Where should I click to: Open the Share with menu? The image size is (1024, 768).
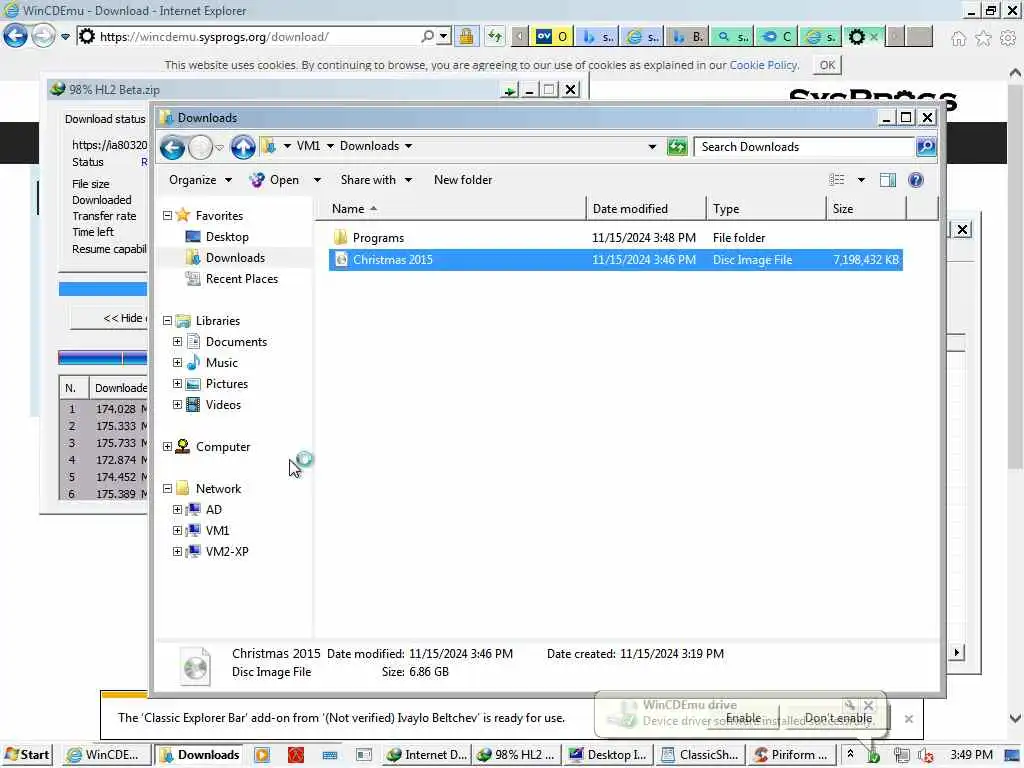point(376,180)
